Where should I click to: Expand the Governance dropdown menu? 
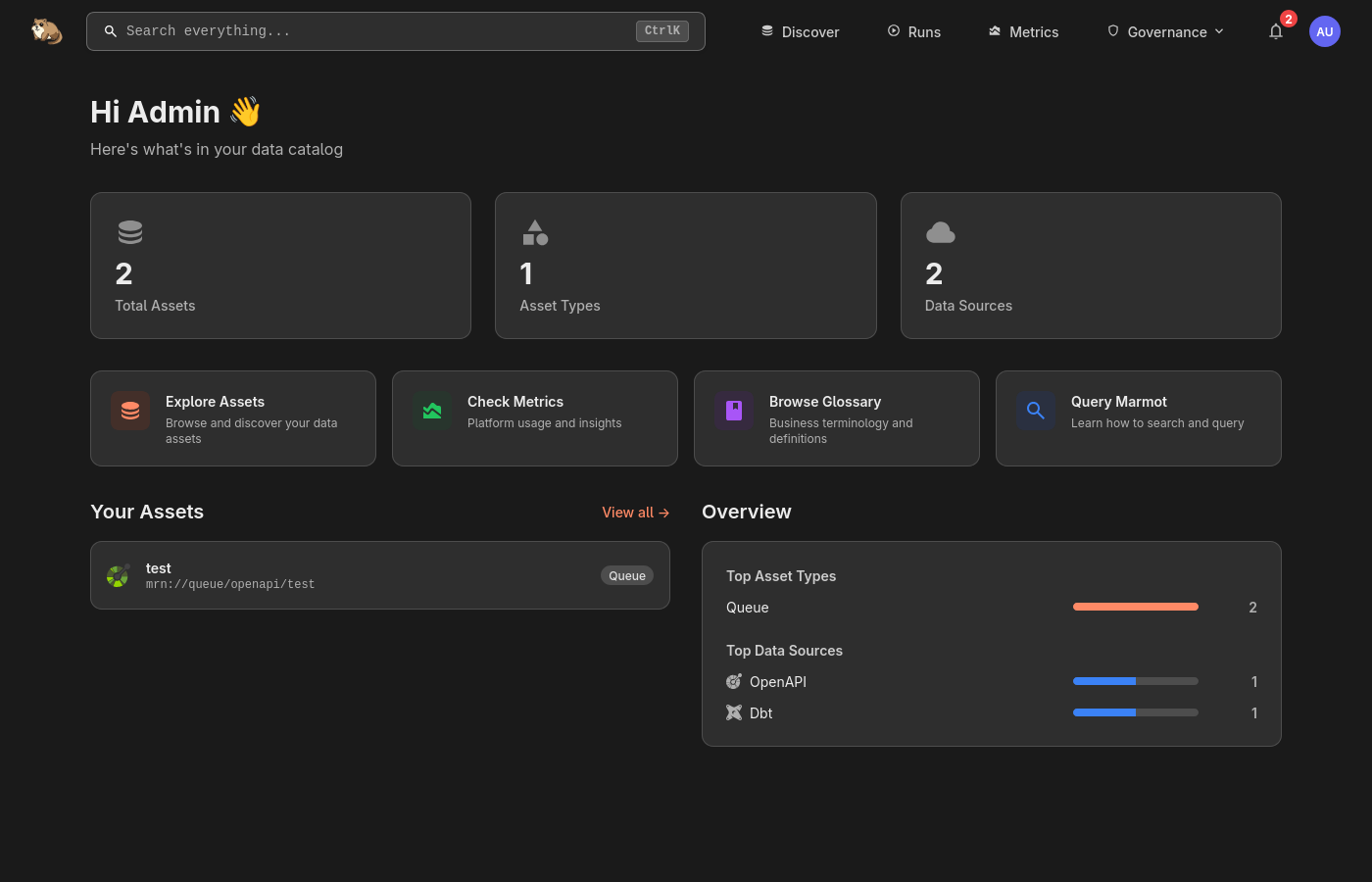click(x=1166, y=31)
